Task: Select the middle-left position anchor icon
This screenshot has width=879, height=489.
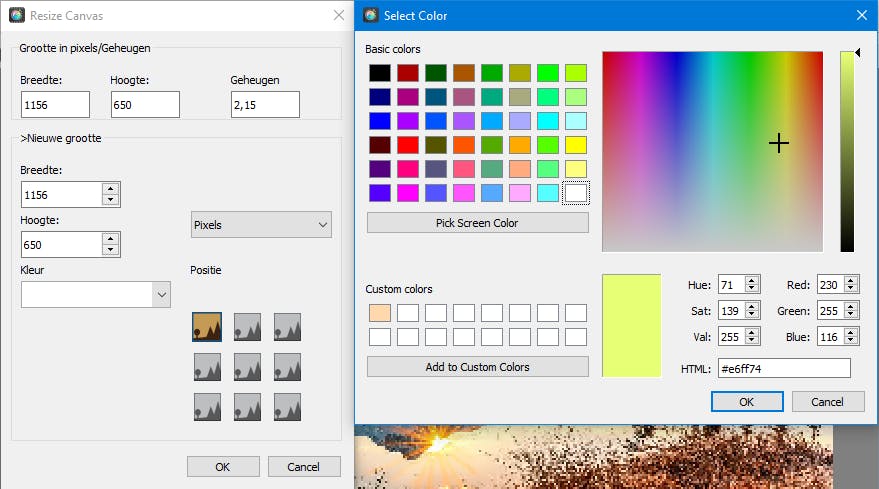Action: coord(207,367)
